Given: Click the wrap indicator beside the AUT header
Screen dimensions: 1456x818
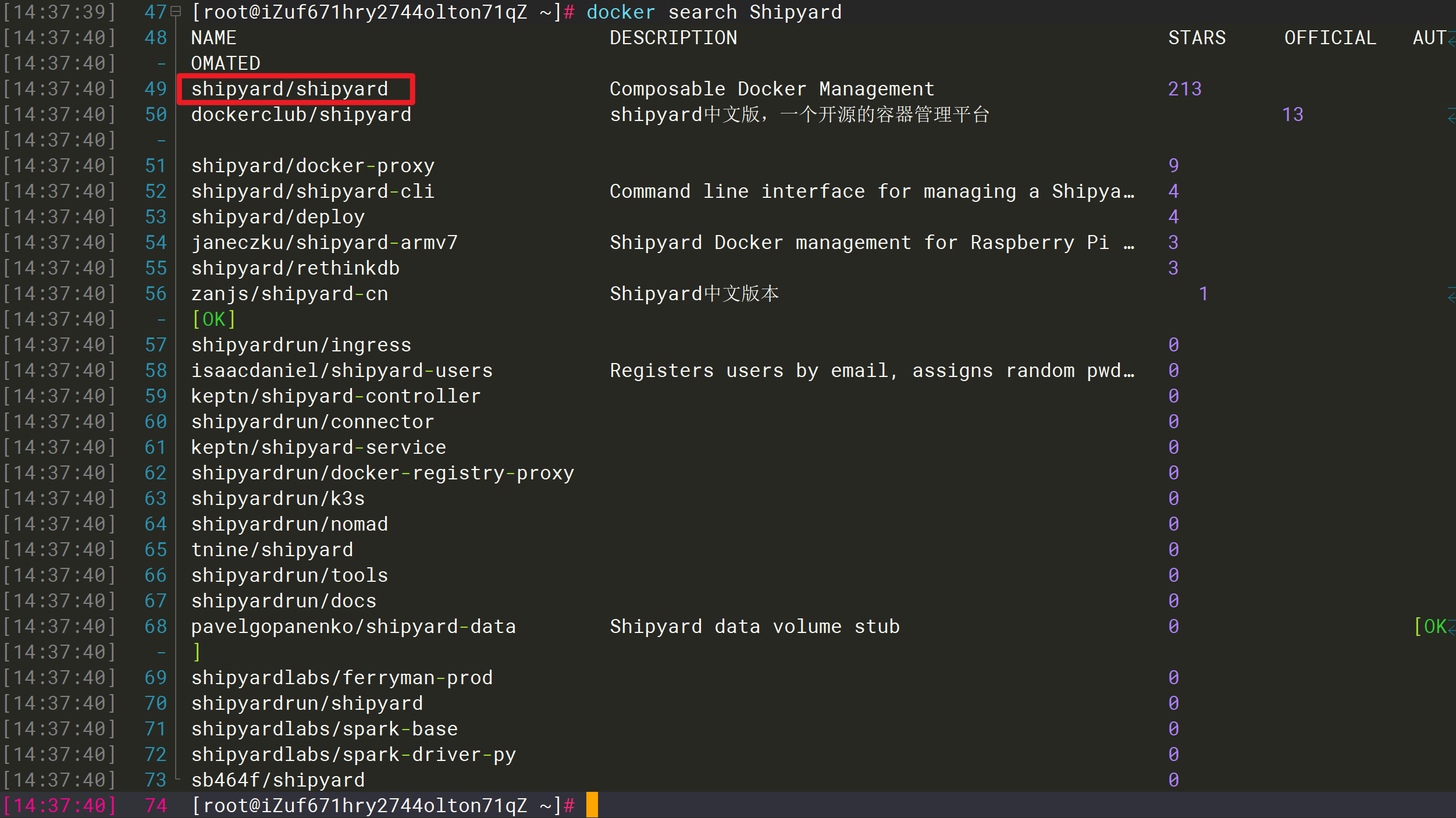Looking at the screenshot, I should tap(1451, 38).
